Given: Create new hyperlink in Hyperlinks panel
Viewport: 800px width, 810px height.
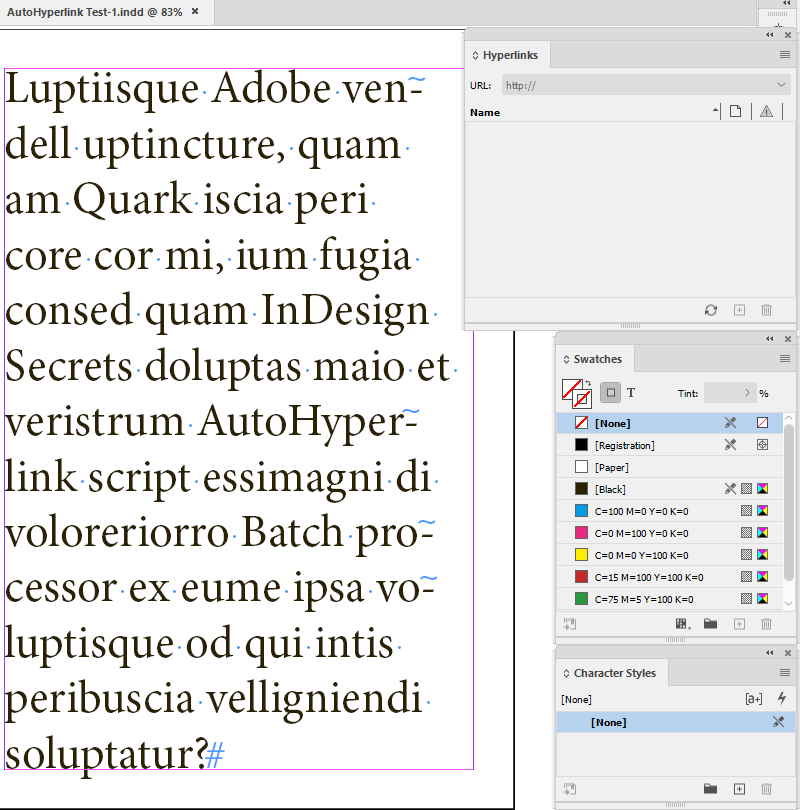Looking at the screenshot, I should tap(739, 310).
